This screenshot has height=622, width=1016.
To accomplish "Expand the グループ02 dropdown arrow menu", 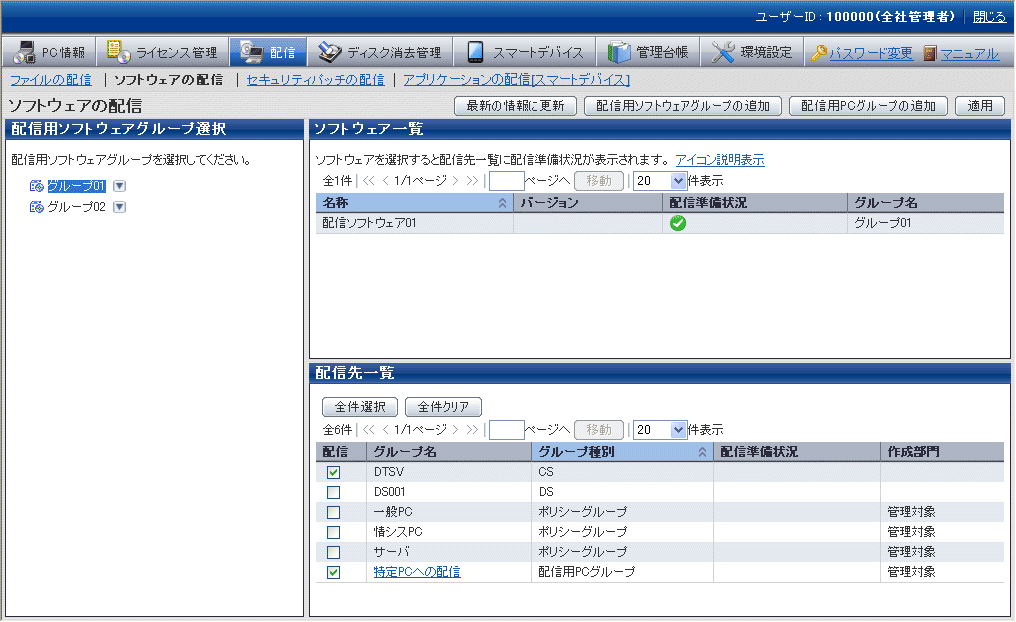I will click(x=119, y=207).
